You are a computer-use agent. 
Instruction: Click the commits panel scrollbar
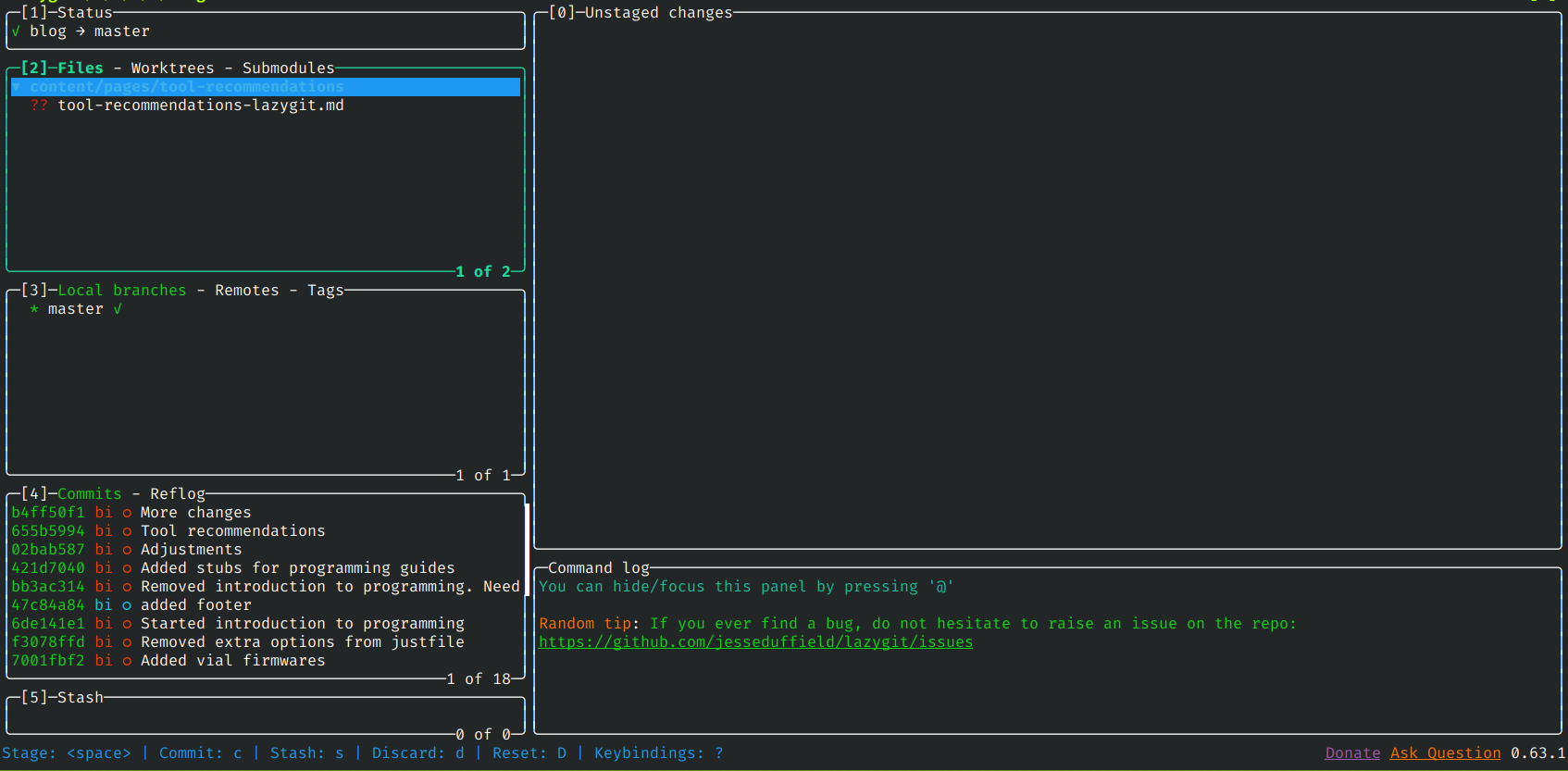[527, 550]
